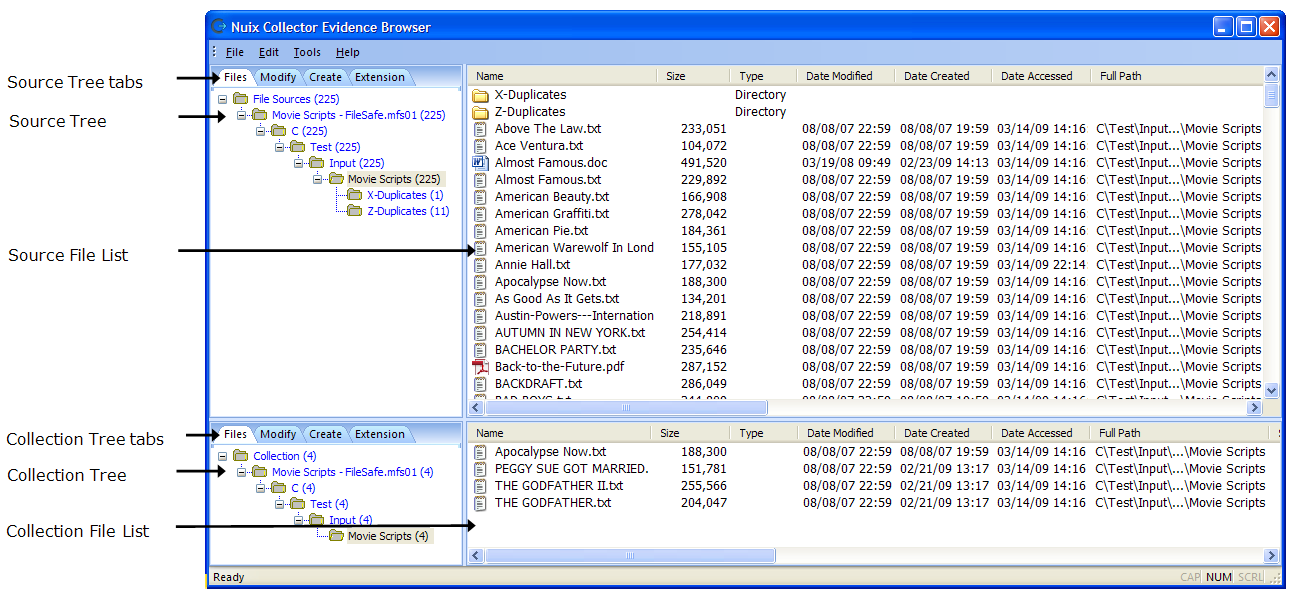Select Movie Scripts - FileSafe.mfs01 (225) tree node

(x=358, y=115)
